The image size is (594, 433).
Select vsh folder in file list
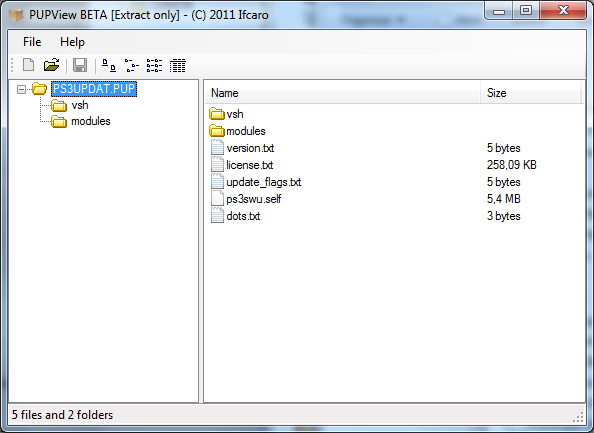[234, 114]
